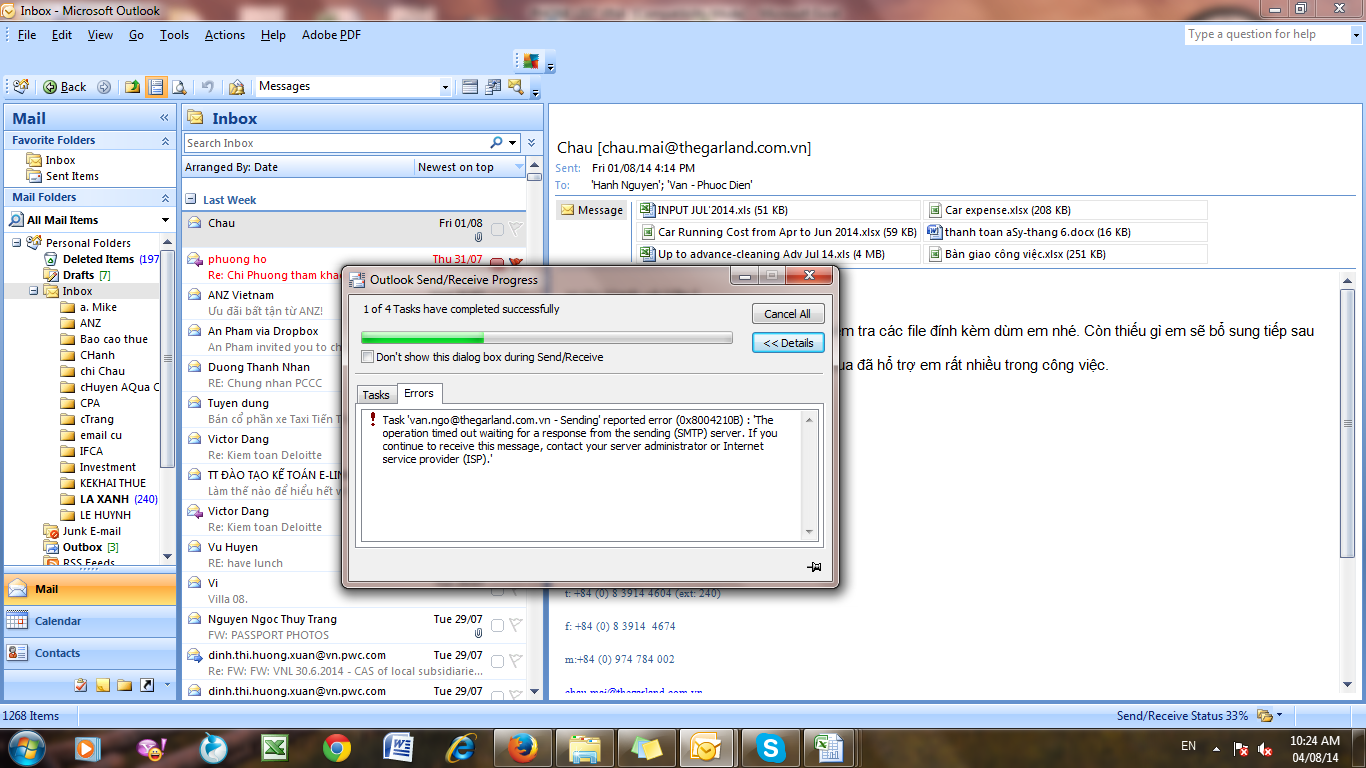
Task: Flag the Nguyen Ngoc Thuy Trang email
Action: (x=516, y=626)
